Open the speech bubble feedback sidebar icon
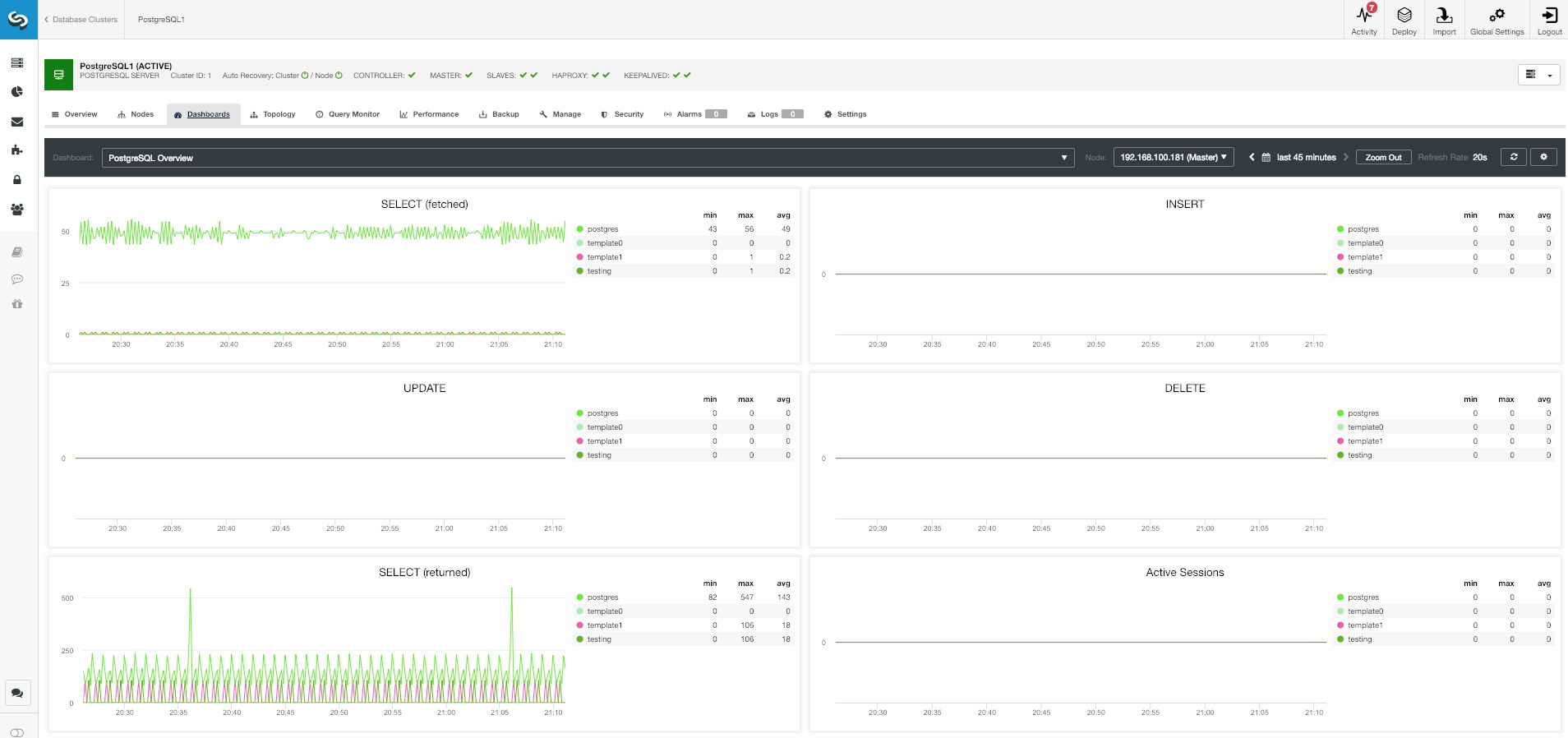Screen dimensions: 1568x738 17,279
